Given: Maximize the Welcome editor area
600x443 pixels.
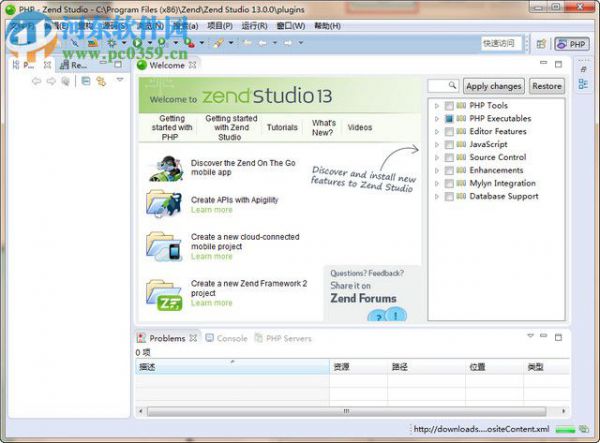Looking at the screenshot, I should (x=558, y=64).
